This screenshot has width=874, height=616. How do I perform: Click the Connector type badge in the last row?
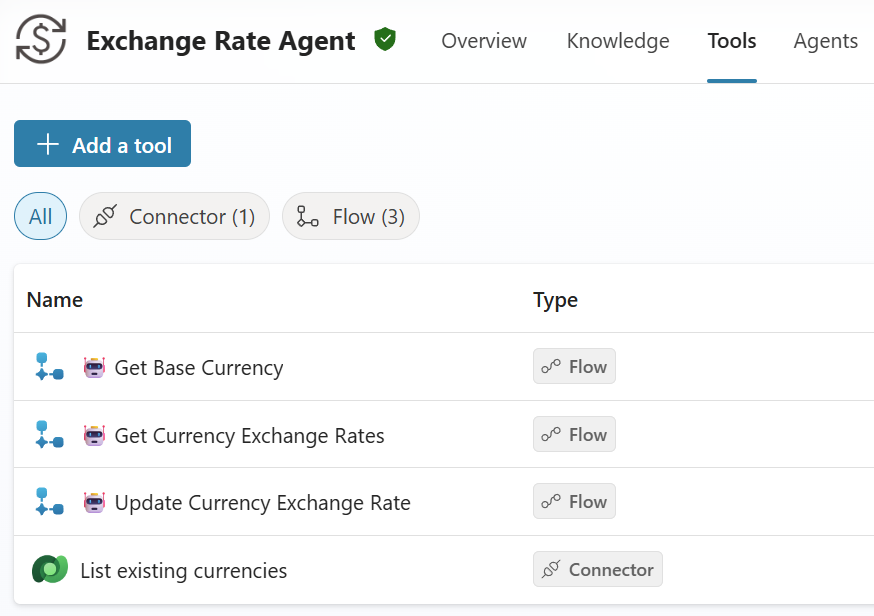click(597, 570)
